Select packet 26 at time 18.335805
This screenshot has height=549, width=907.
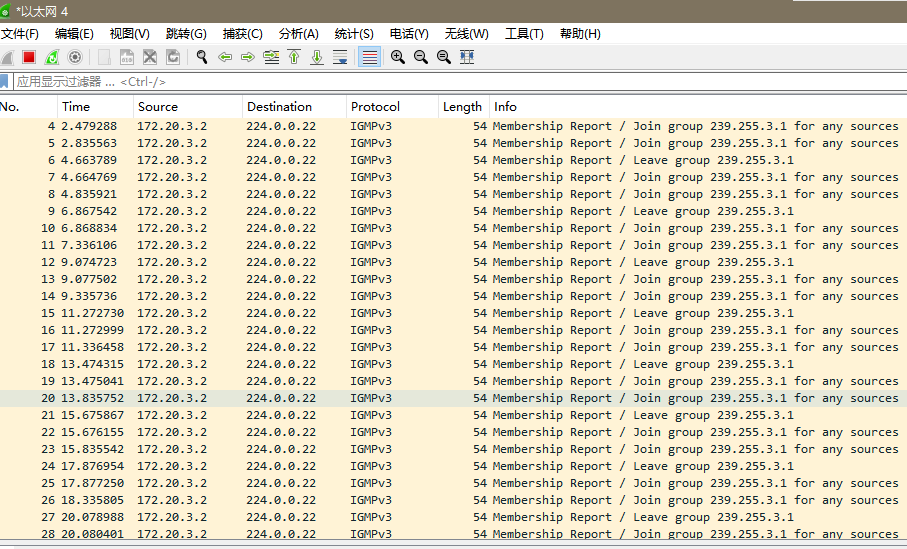[x=454, y=500]
